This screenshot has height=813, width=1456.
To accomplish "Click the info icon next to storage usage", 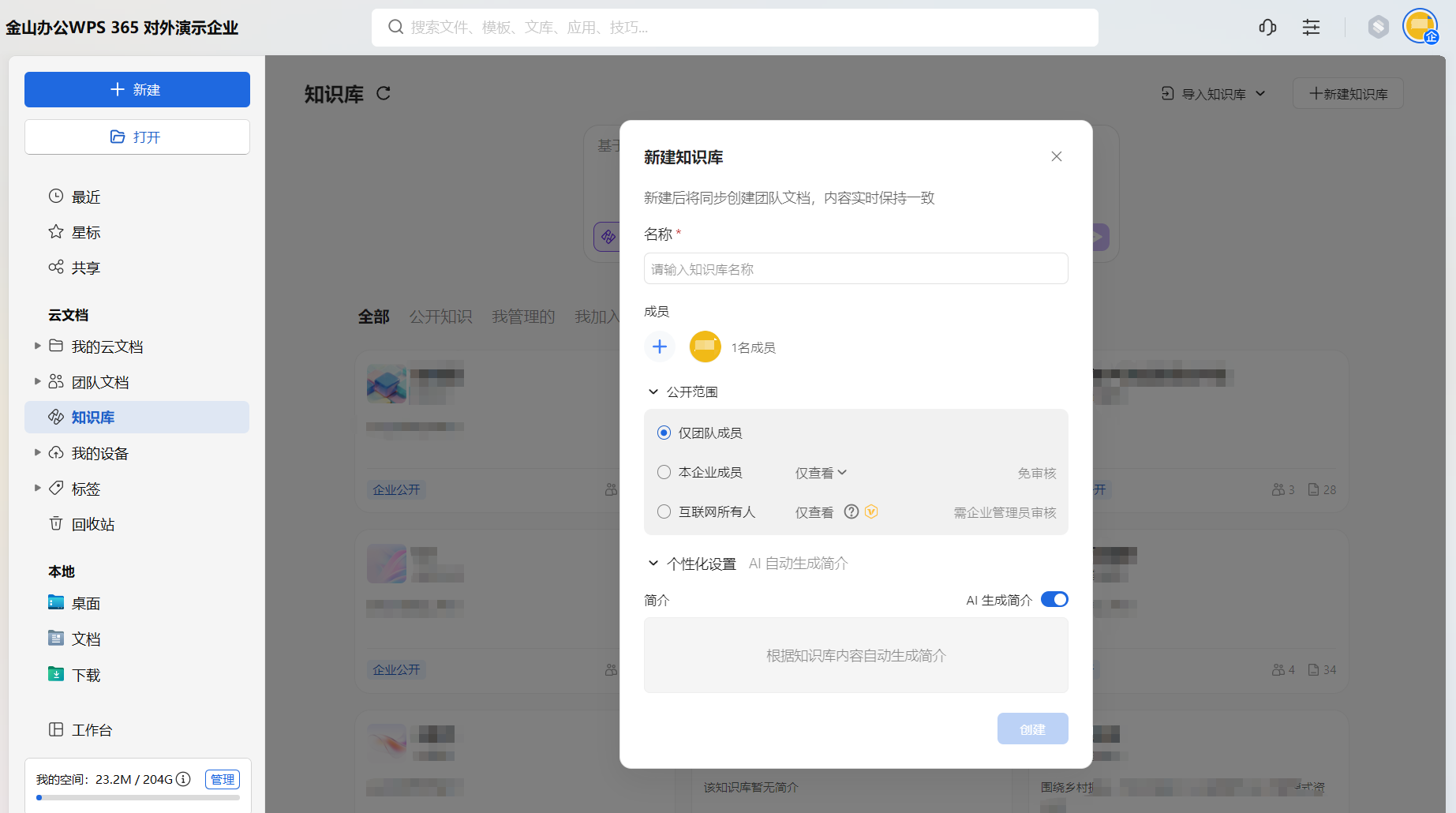I will coord(183,779).
